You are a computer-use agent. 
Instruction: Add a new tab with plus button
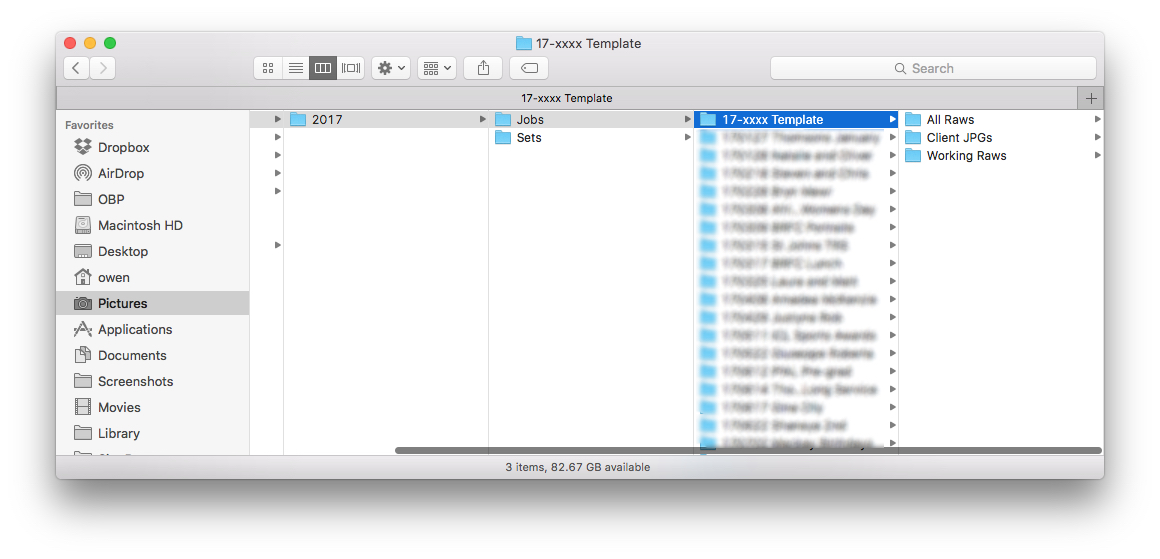1091,98
